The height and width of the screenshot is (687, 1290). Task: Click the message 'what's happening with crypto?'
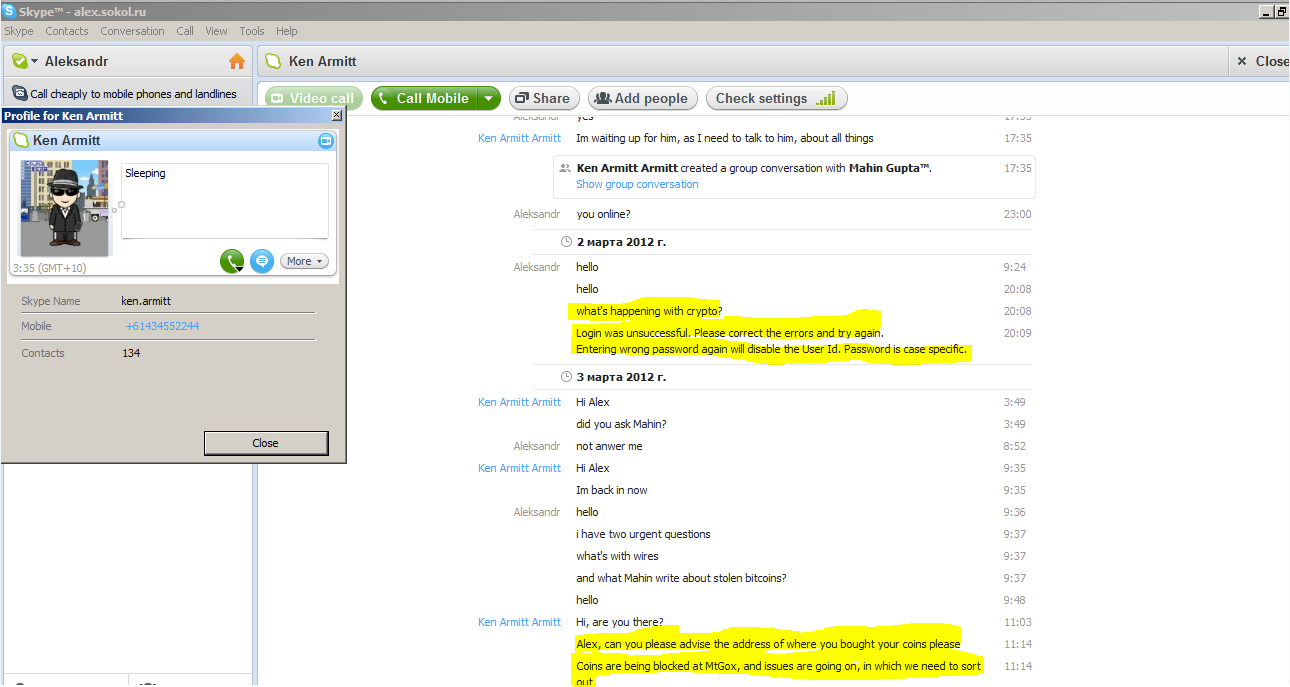pyautogui.click(x=649, y=311)
